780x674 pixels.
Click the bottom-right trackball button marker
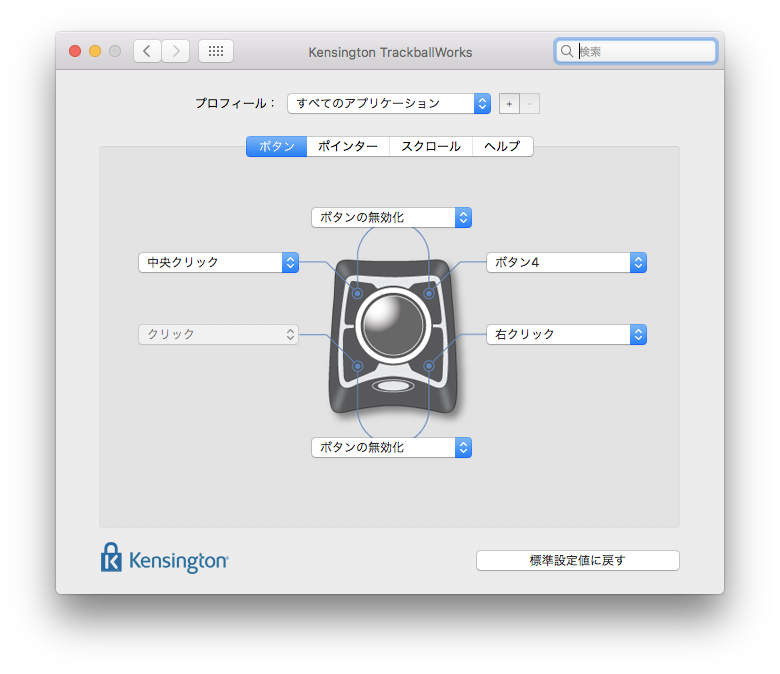pos(429,366)
